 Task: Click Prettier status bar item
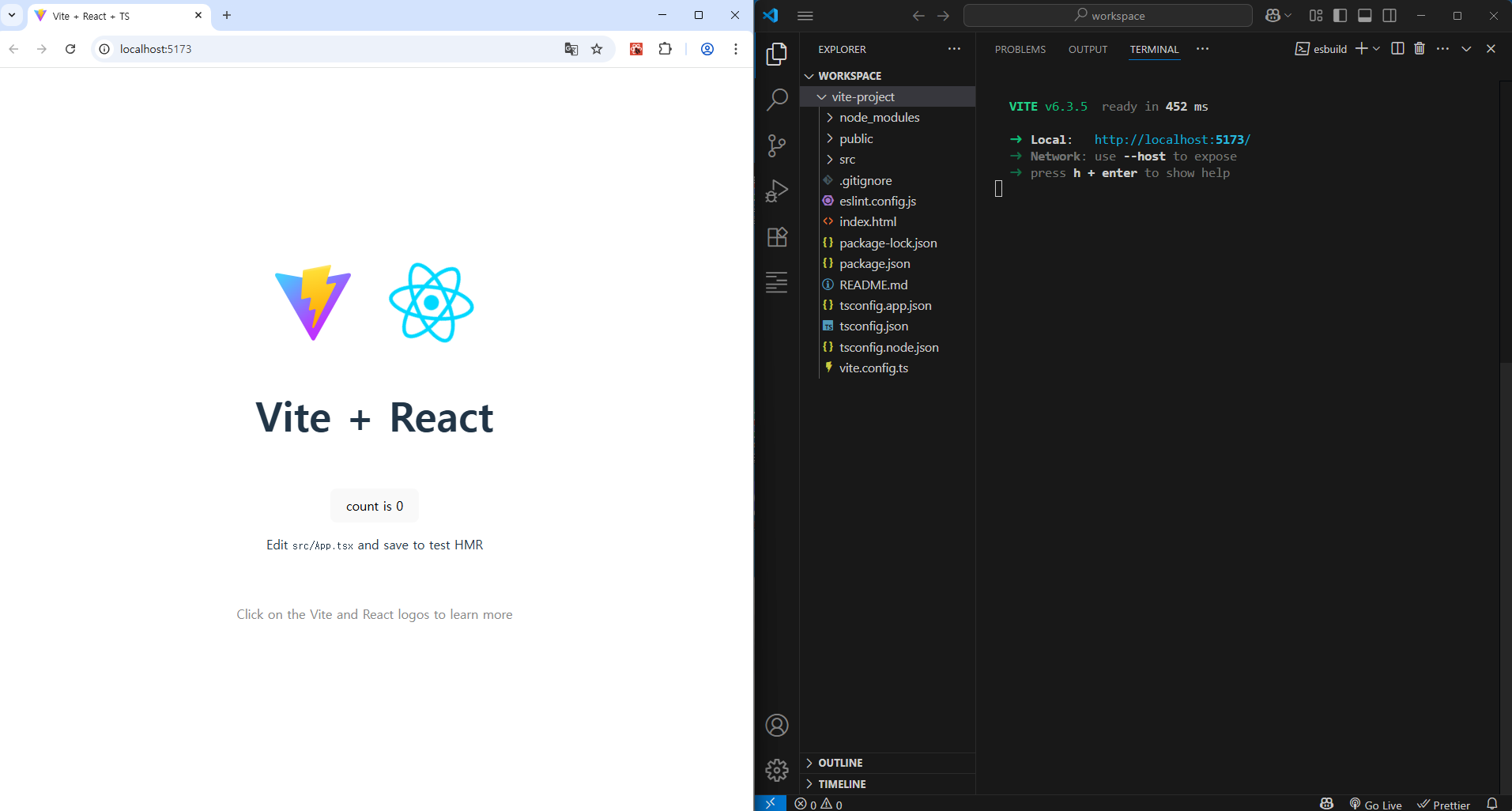pyautogui.click(x=1443, y=804)
